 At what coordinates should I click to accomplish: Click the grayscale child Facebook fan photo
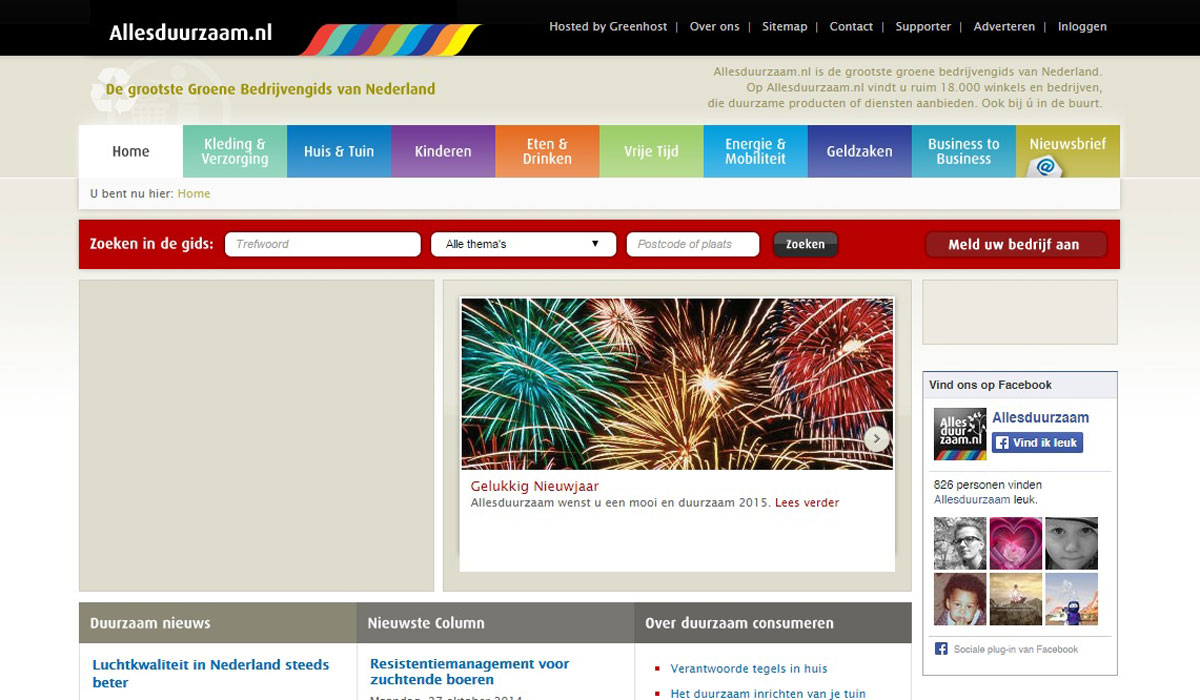click(x=1071, y=543)
